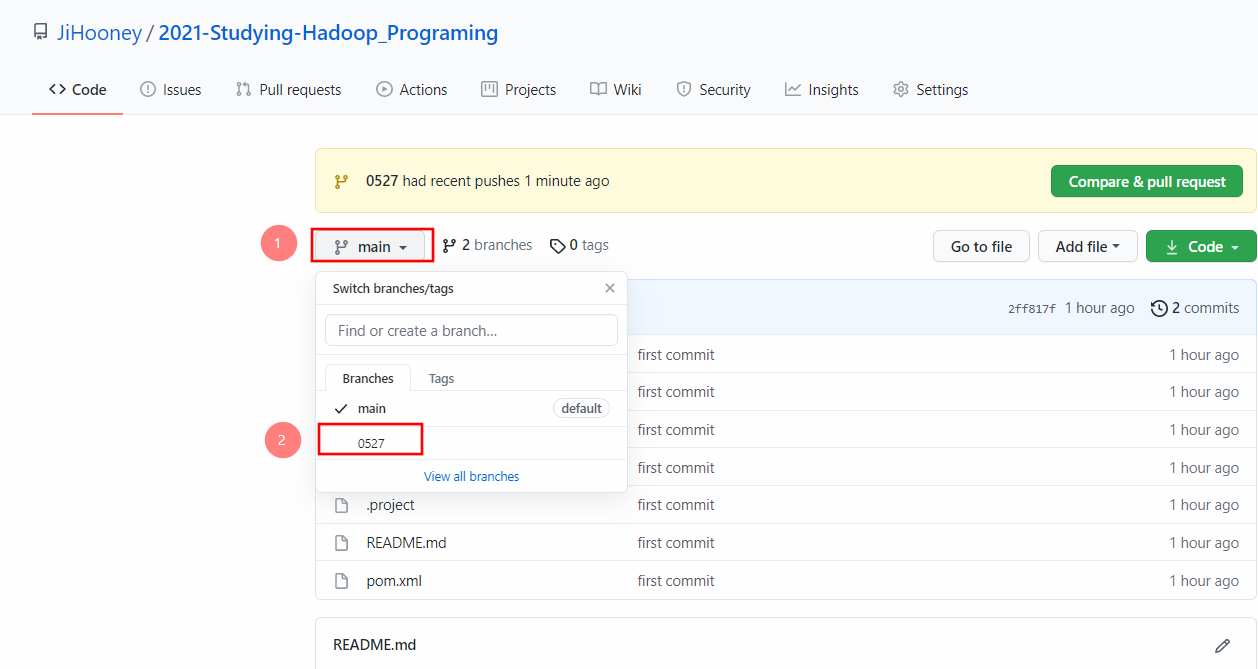Image resolution: width=1258 pixels, height=669 pixels.
Task: Click the Go to file button
Action: coord(981,247)
